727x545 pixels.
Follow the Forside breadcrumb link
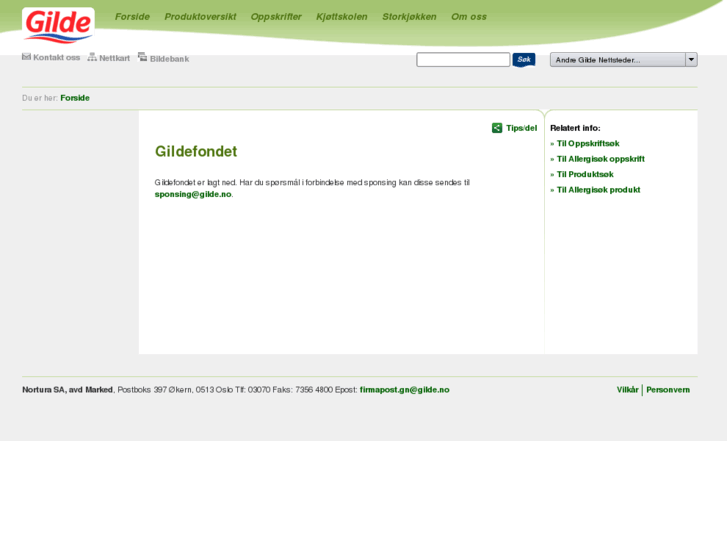(75, 98)
